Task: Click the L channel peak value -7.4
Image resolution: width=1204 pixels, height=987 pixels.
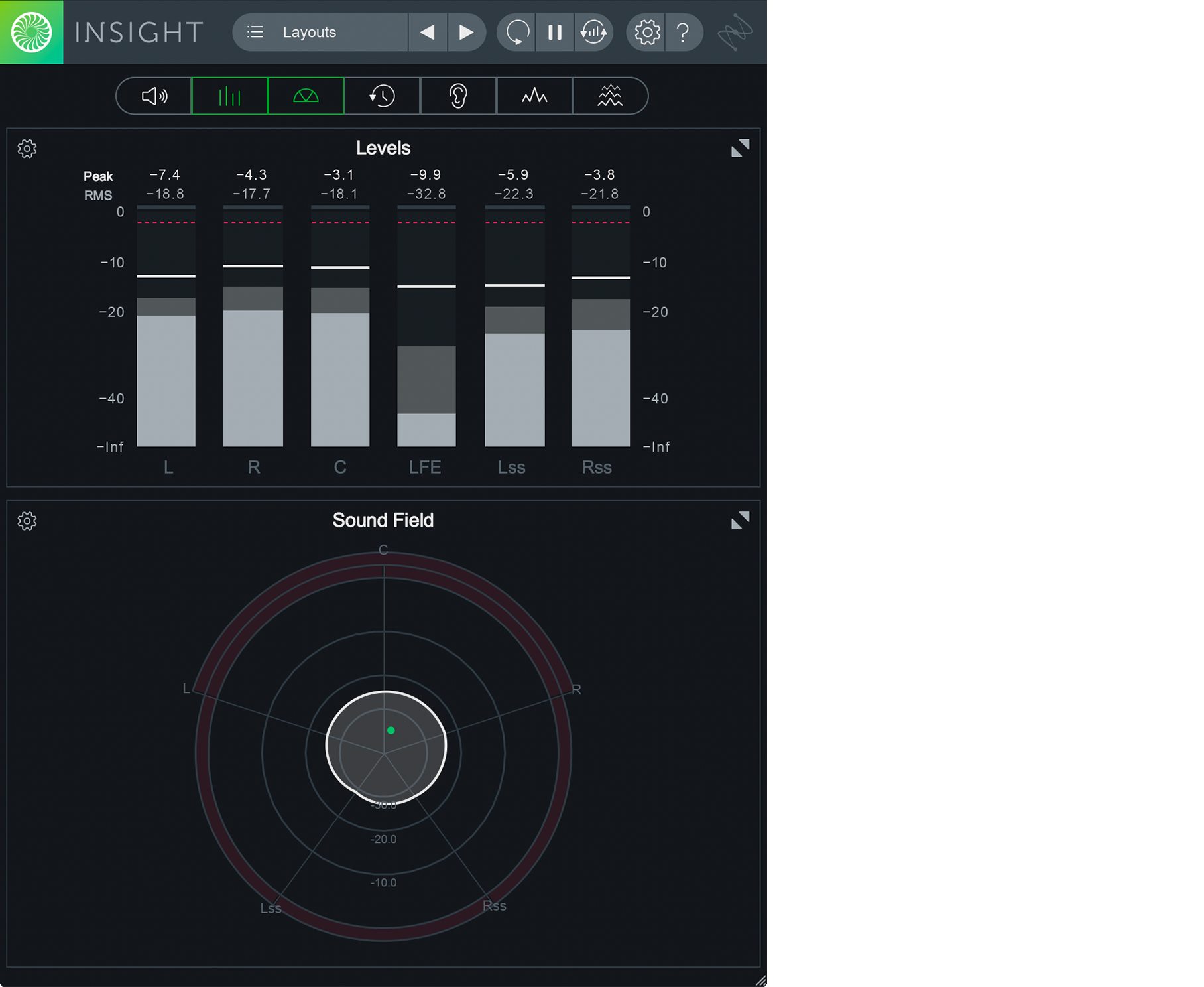Action: tap(165, 174)
